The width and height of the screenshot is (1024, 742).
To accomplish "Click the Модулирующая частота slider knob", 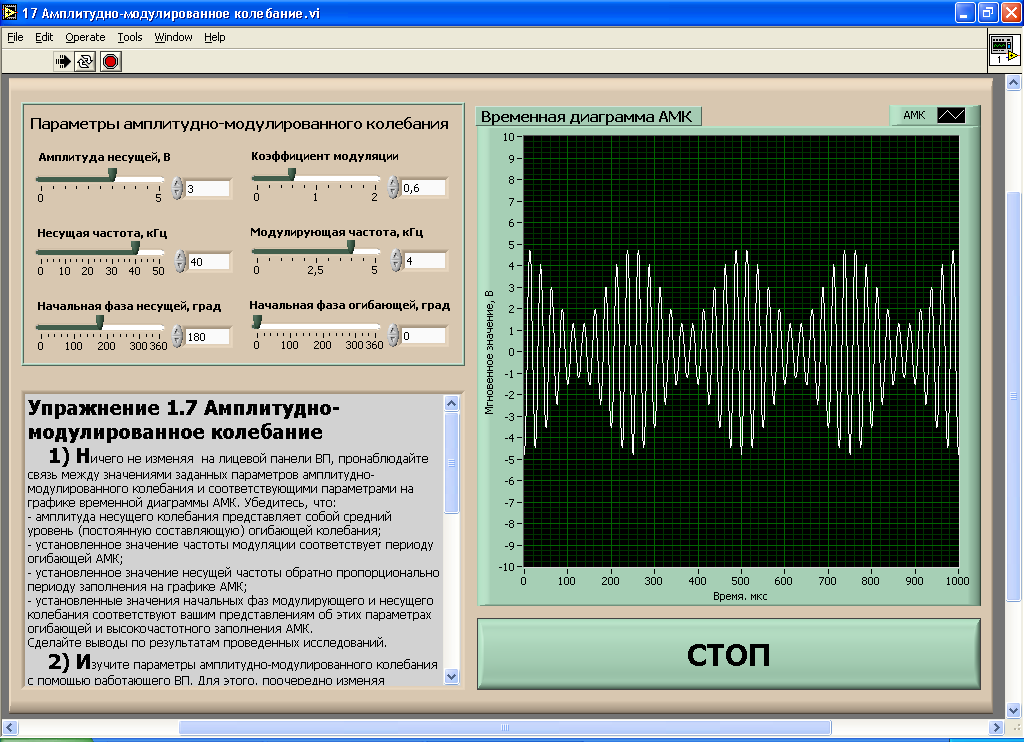I will click(351, 247).
